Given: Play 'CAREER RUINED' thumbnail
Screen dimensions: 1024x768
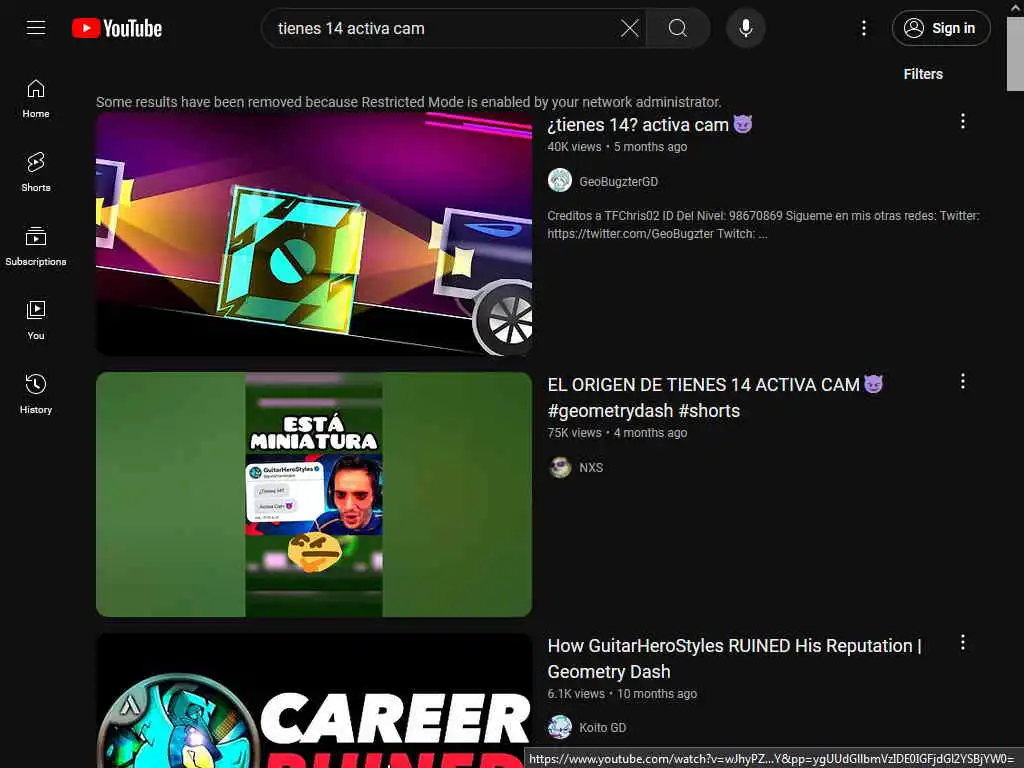Looking at the screenshot, I should (314, 701).
